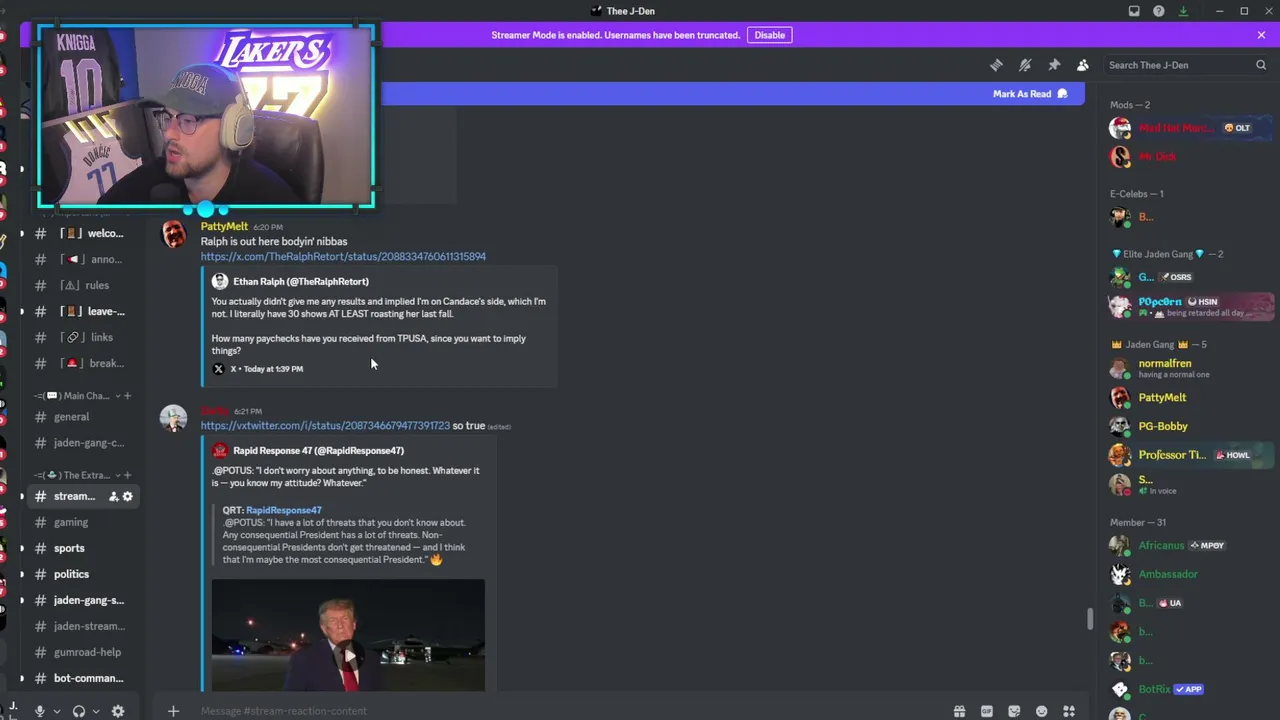Click the plus attachment button
Screen dimensions: 1280x720
[x=173, y=711]
